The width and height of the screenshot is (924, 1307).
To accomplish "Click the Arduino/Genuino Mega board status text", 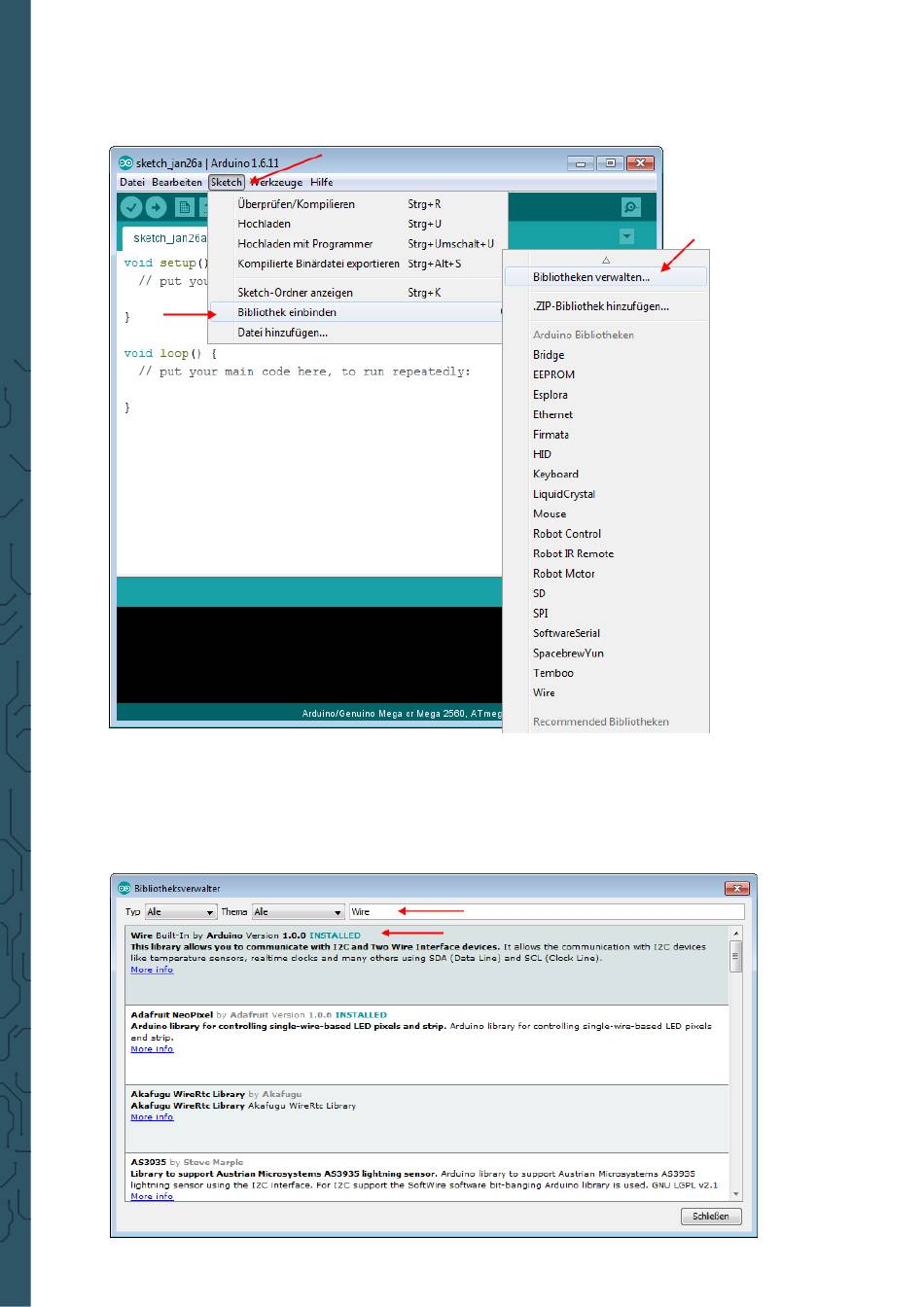I will [x=401, y=714].
